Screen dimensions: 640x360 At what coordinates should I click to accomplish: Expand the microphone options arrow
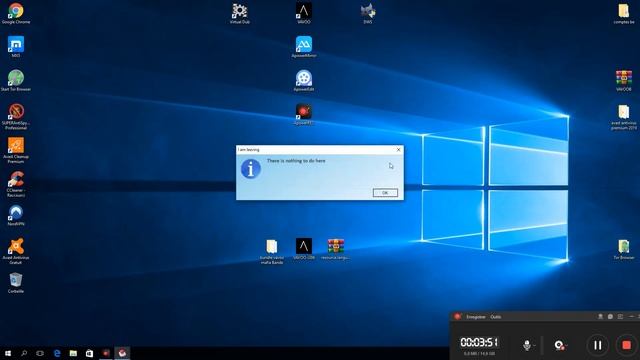[534, 346]
